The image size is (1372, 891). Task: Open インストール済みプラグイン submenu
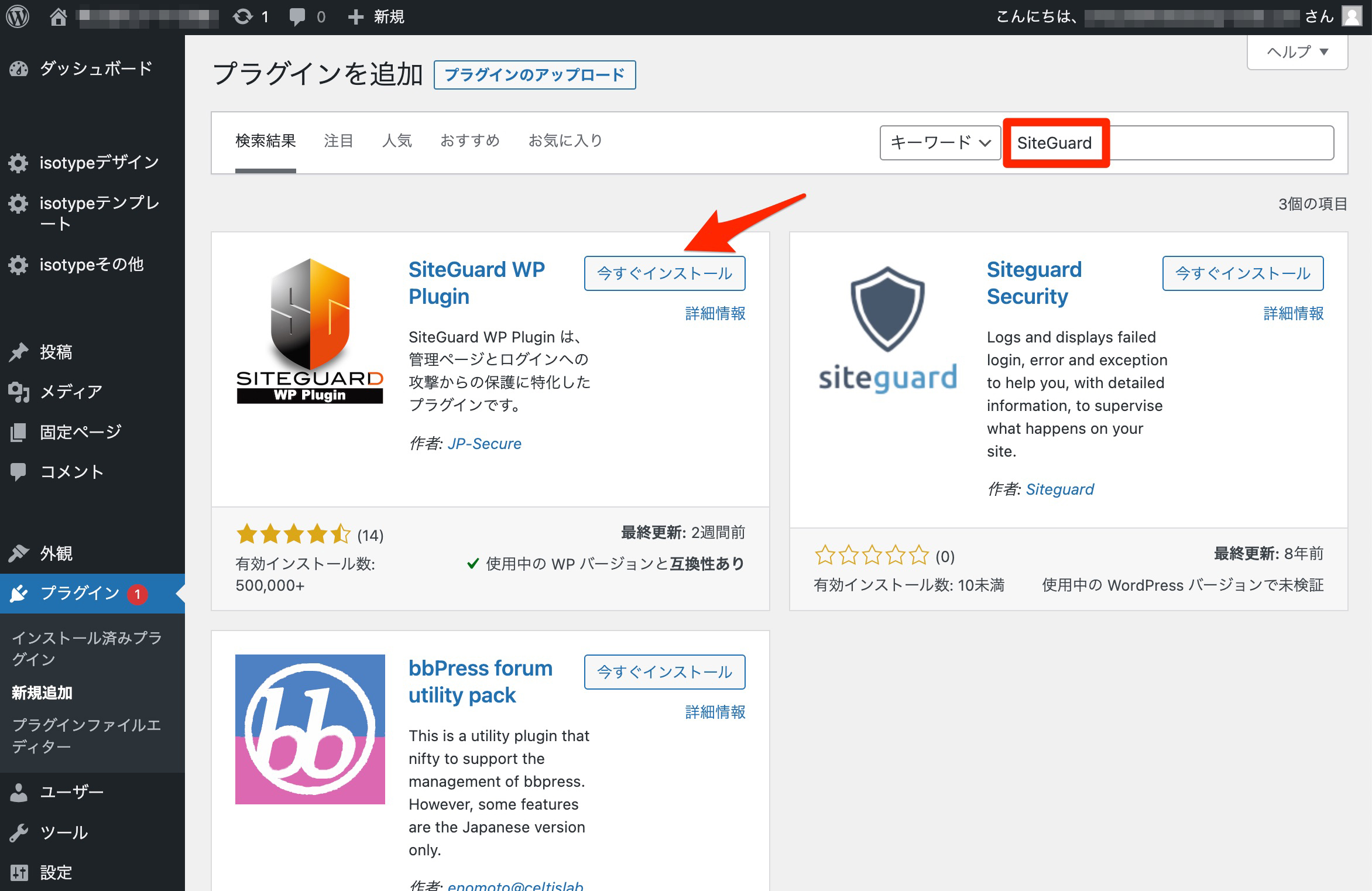point(87,649)
